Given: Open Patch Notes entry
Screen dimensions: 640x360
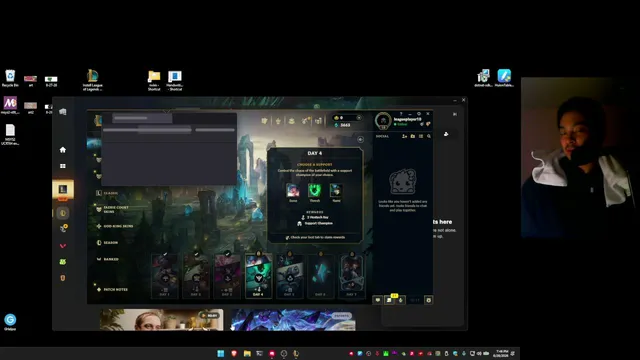Looking at the screenshot, I should [x=112, y=289].
